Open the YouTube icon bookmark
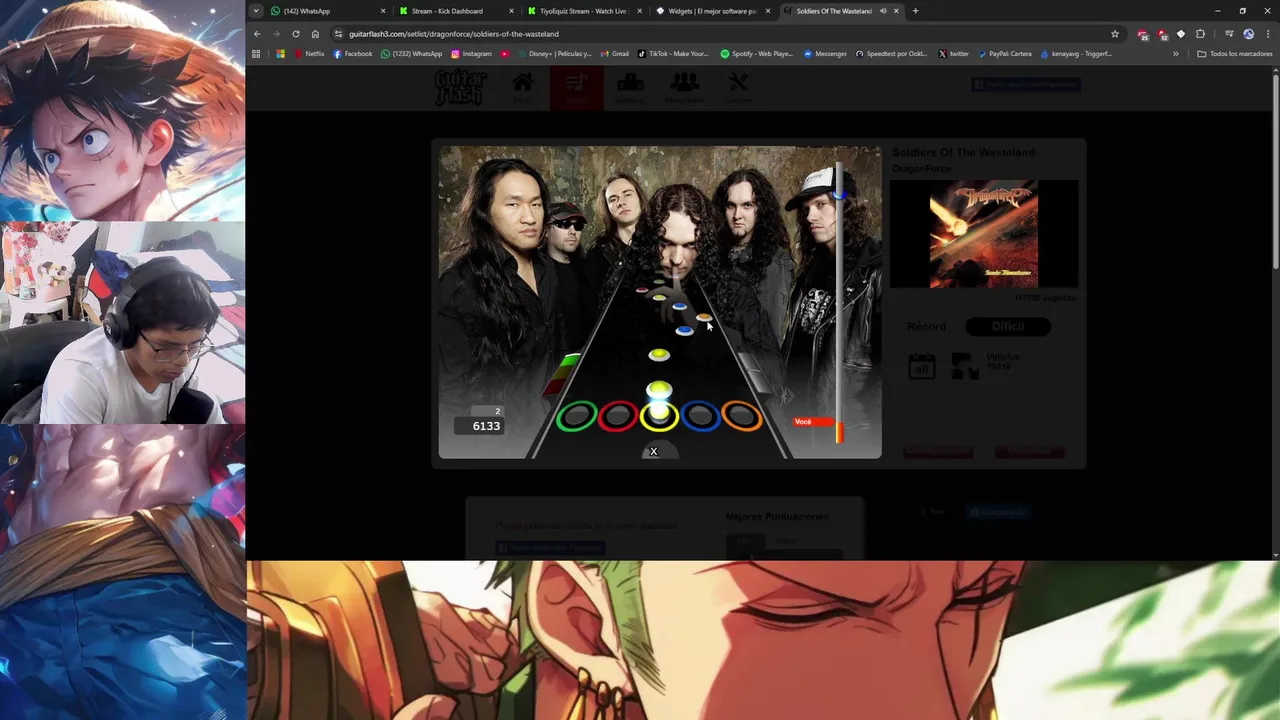The height and width of the screenshot is (720, 1280). pyautogui.click(x=505, y=54)
